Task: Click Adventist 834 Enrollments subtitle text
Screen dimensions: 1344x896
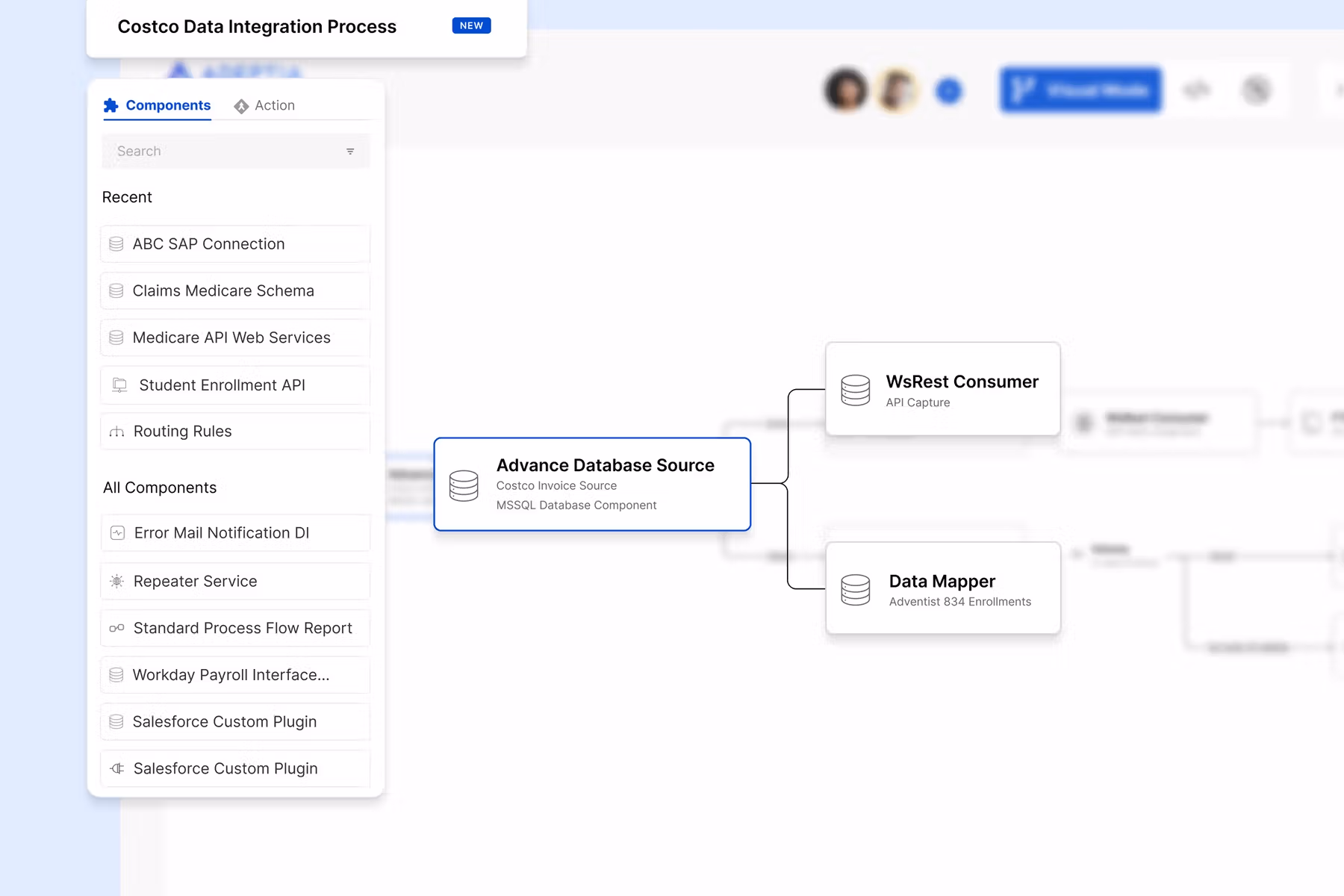Action: tap(960, 602)
